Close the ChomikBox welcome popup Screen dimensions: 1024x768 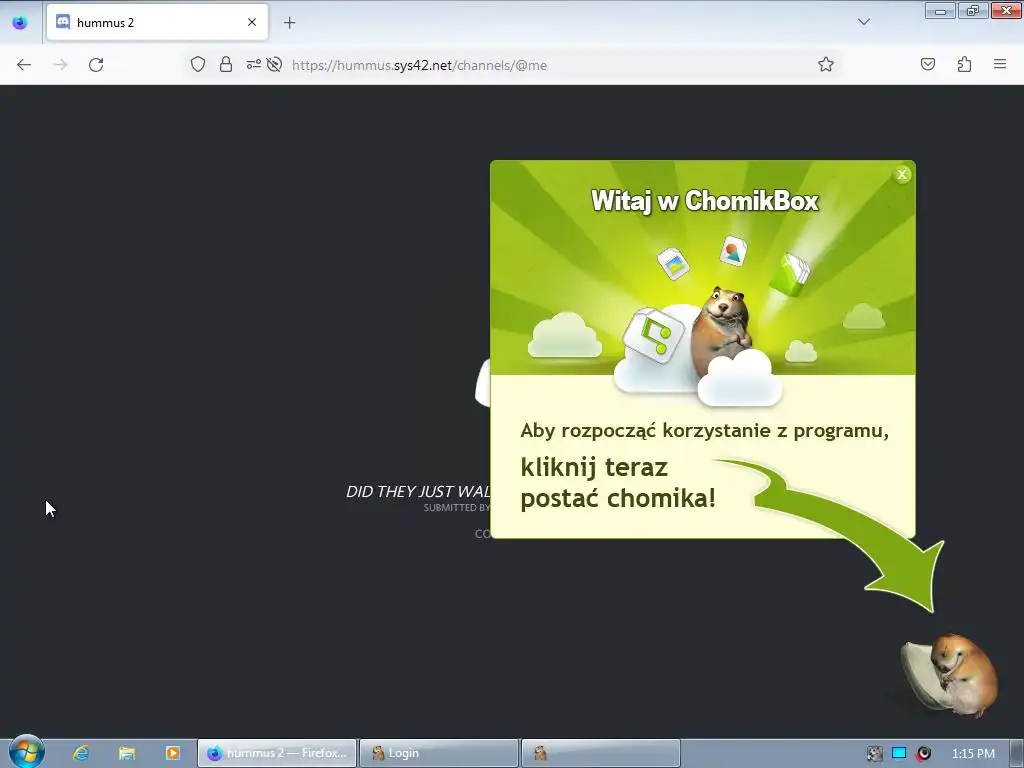point(902,174)
